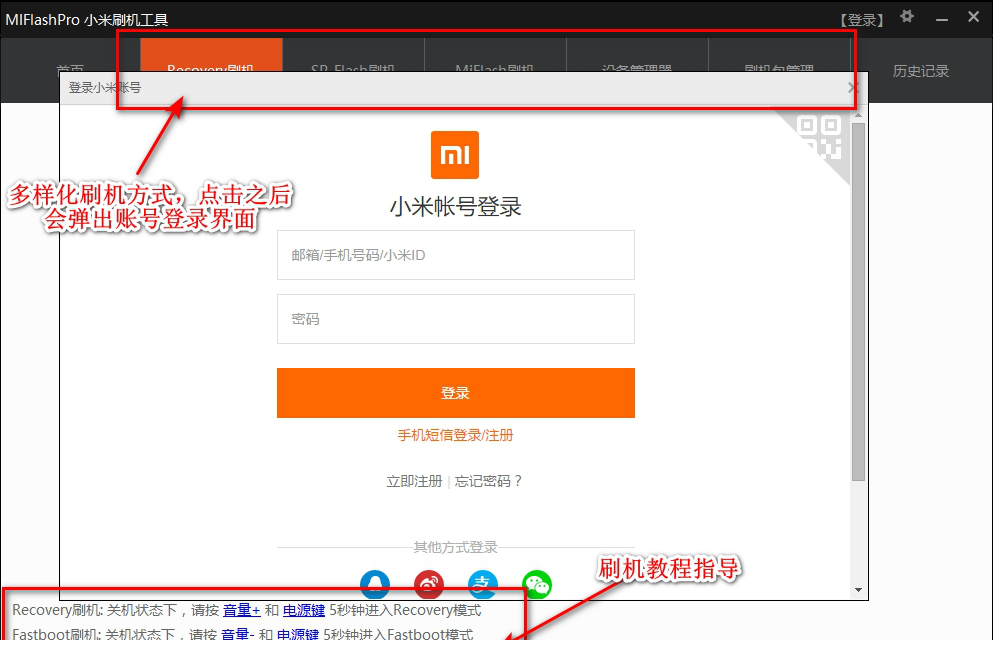Minimize the MIFlashPro window
Image resolution: width=993 pixels, height=665 pixels.
click(942, 18)
